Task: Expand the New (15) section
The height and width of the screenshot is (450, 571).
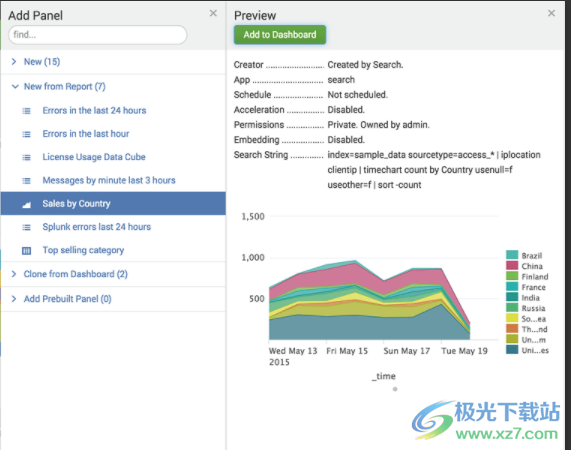Action: point(14,62)
